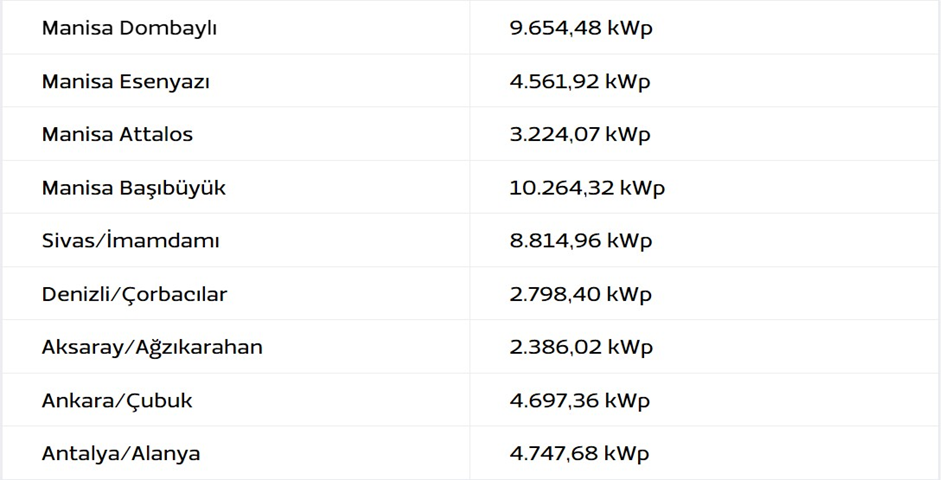Select the 2.386,02 kWp capacity value

[580, 347]
